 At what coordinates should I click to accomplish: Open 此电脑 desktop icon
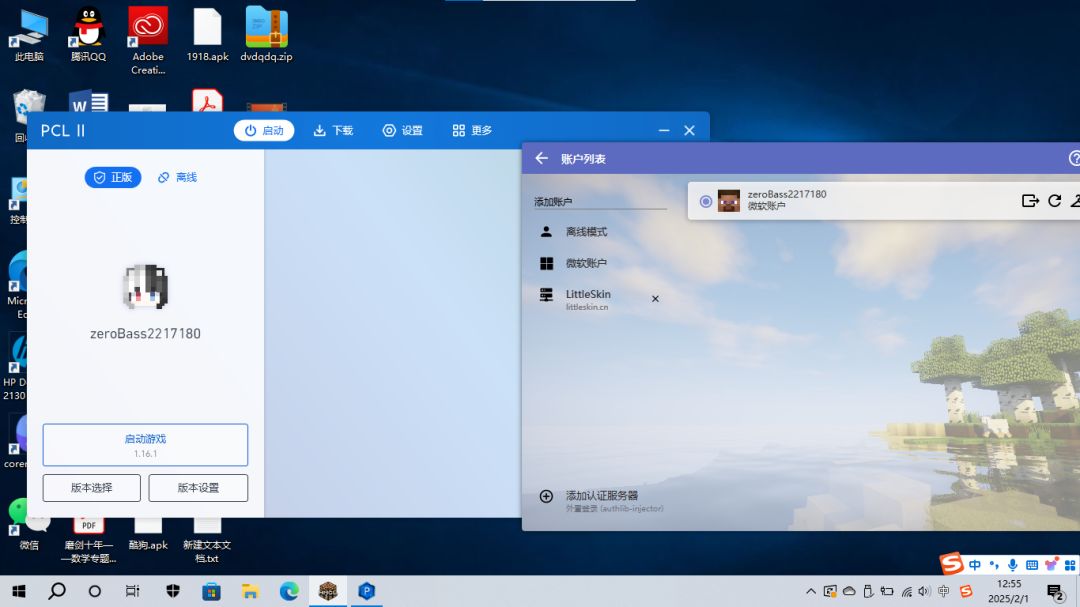click(30, 36)
